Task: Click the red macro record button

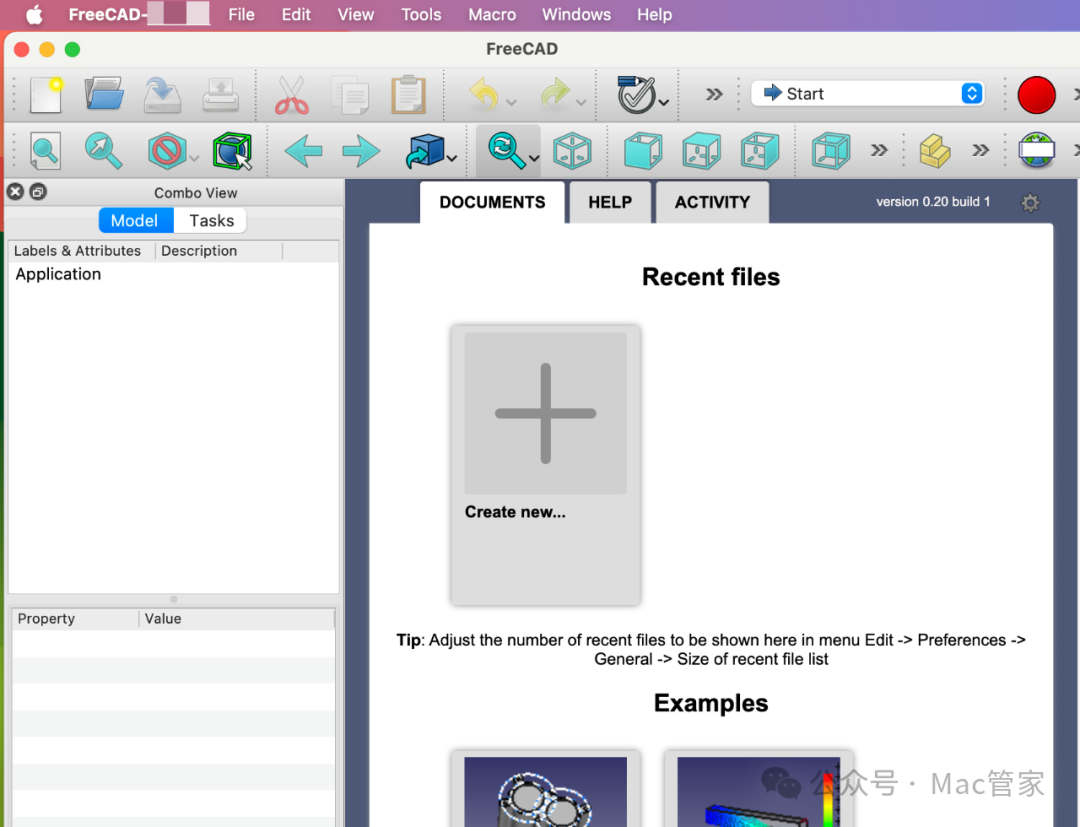Action: tap(1036, 94)
